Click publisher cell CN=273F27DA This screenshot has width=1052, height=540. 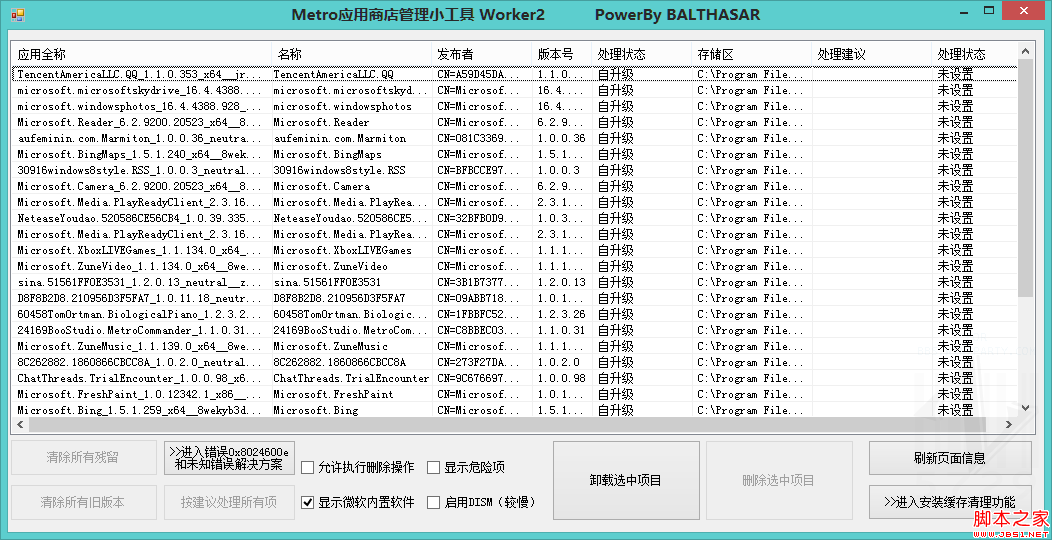pyautogui.click(x=479, y=362)
